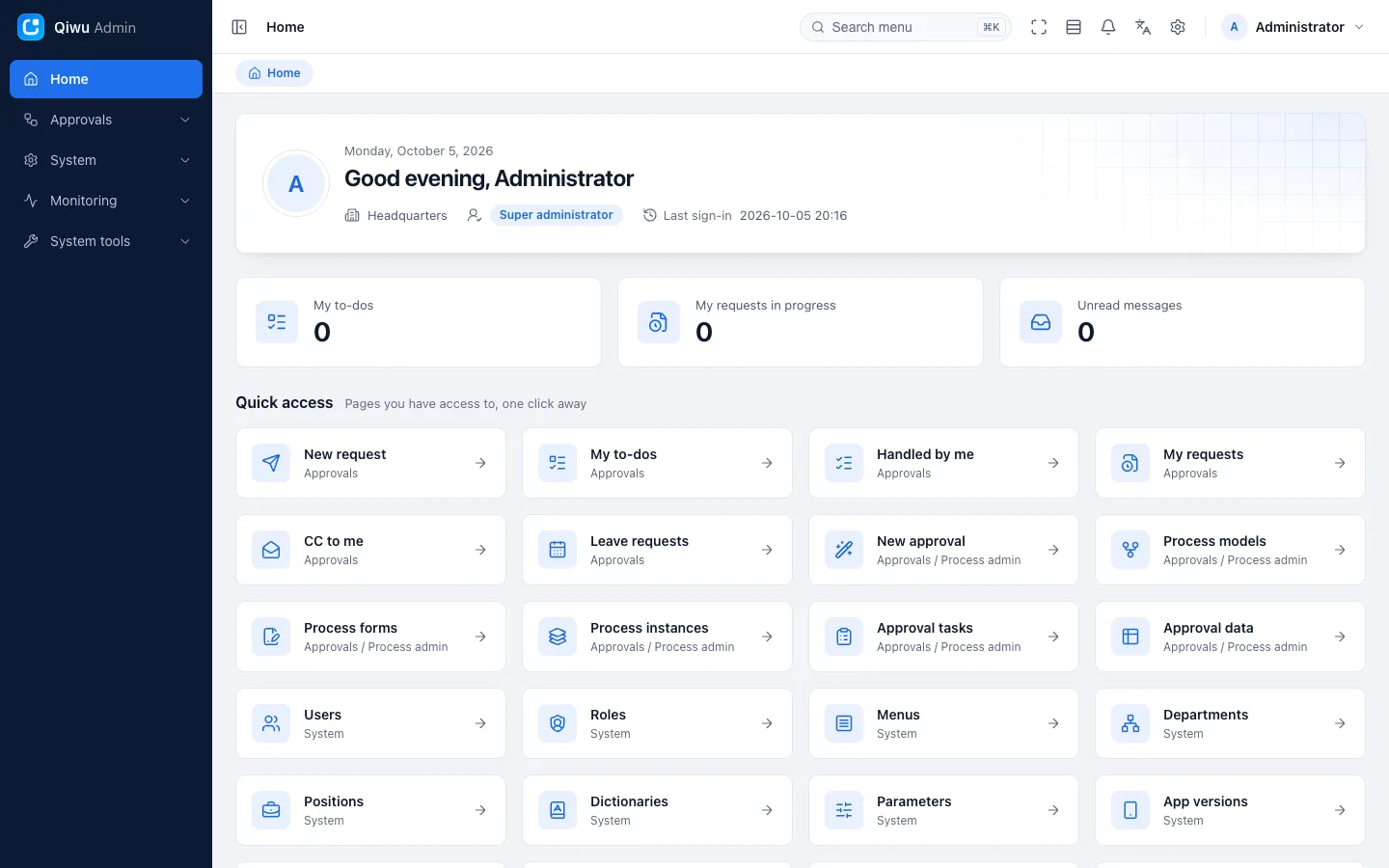The width and height of the screenshot is (1389, 868).
Task: Expand the System sidebar menu
Action: tap(106, 160)
